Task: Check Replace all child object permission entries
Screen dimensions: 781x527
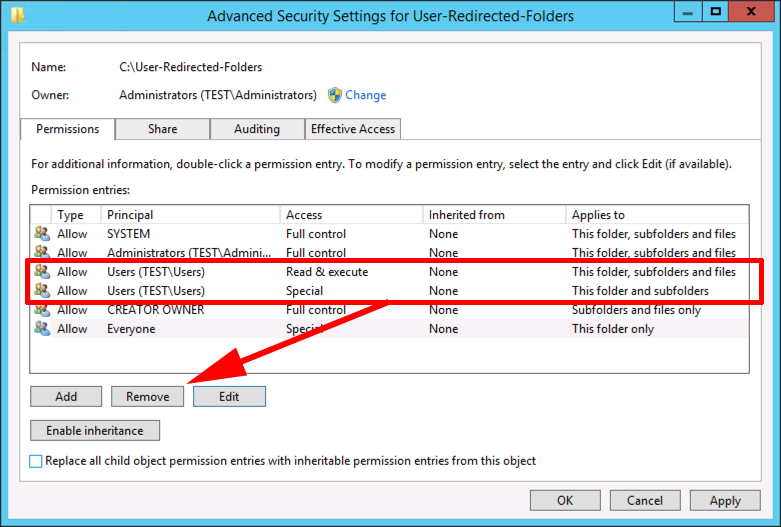Action: point(35,461)
